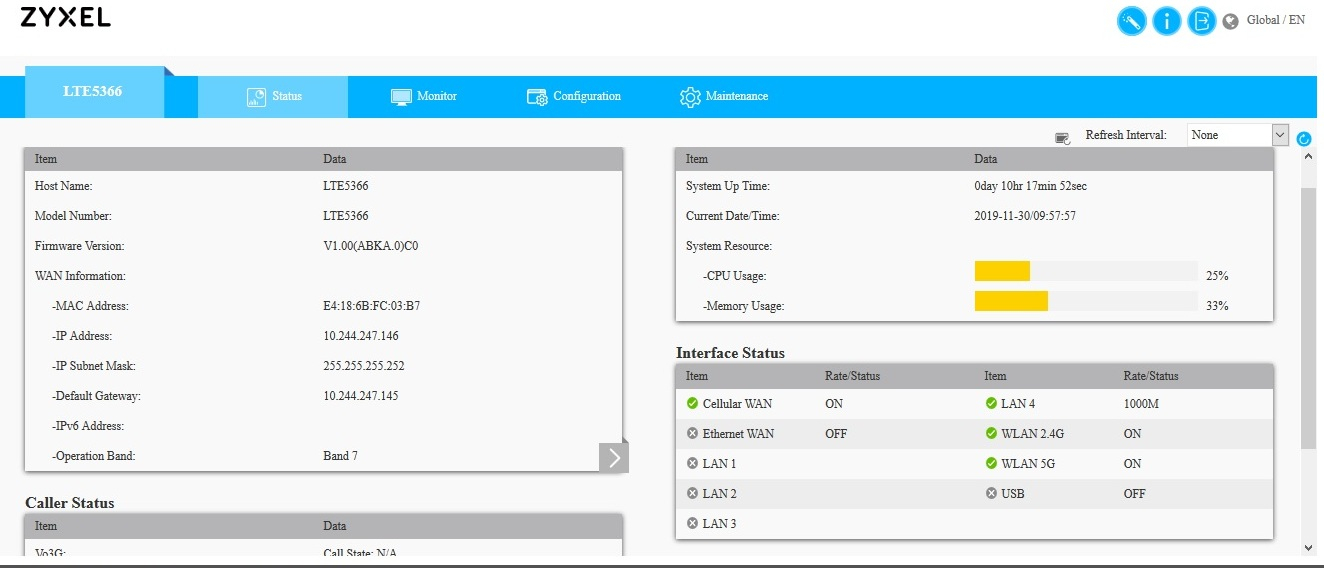This screenshot has width=1324, height=568.
Task: Click the information icon in header
Action: coord(1167,21)
